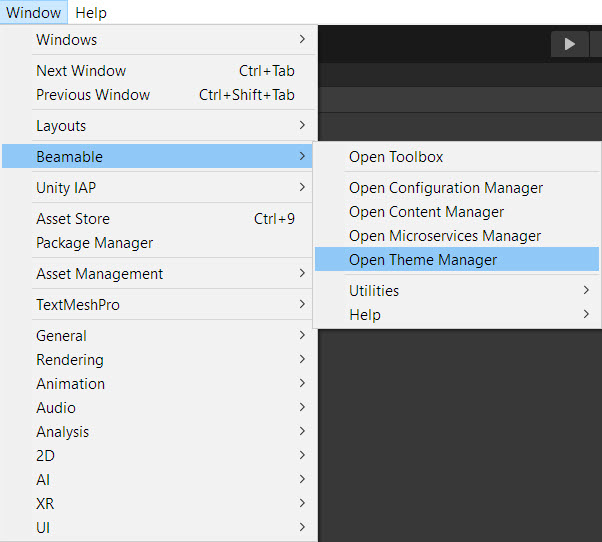Click the Play button in the toolbar
This screenshot has width=602, height=542.
point(570,44)
